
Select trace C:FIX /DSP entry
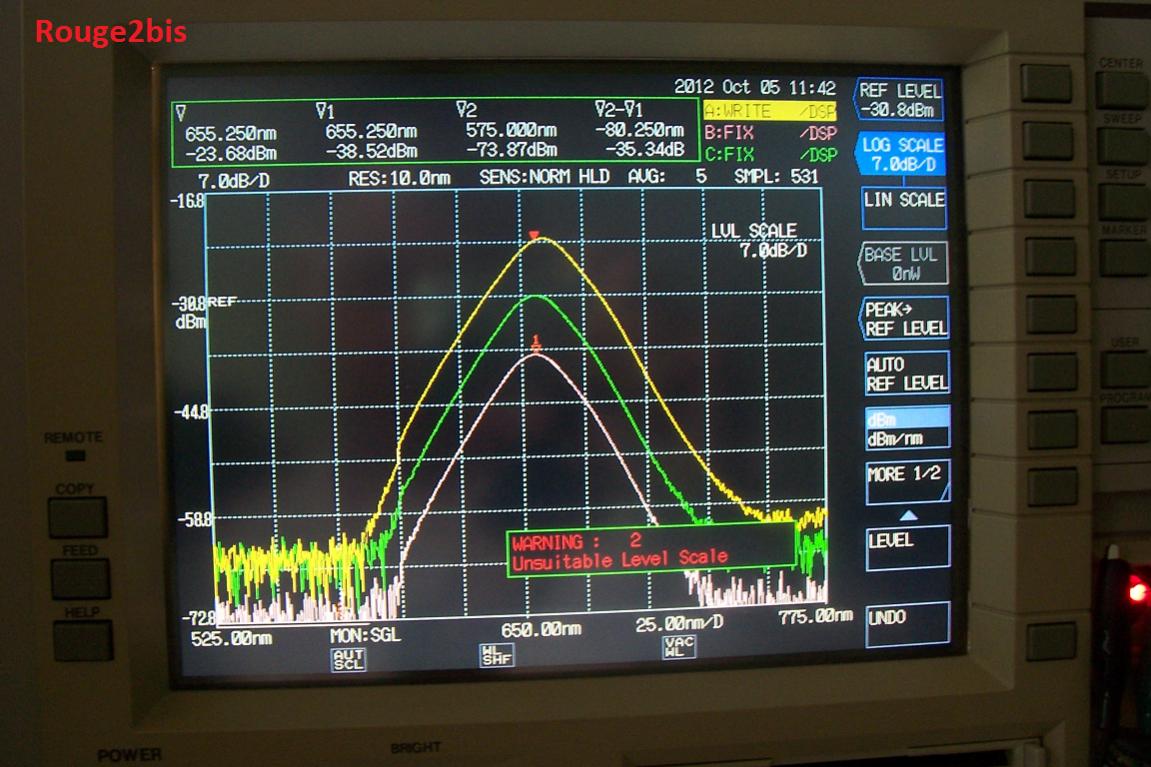770,155
